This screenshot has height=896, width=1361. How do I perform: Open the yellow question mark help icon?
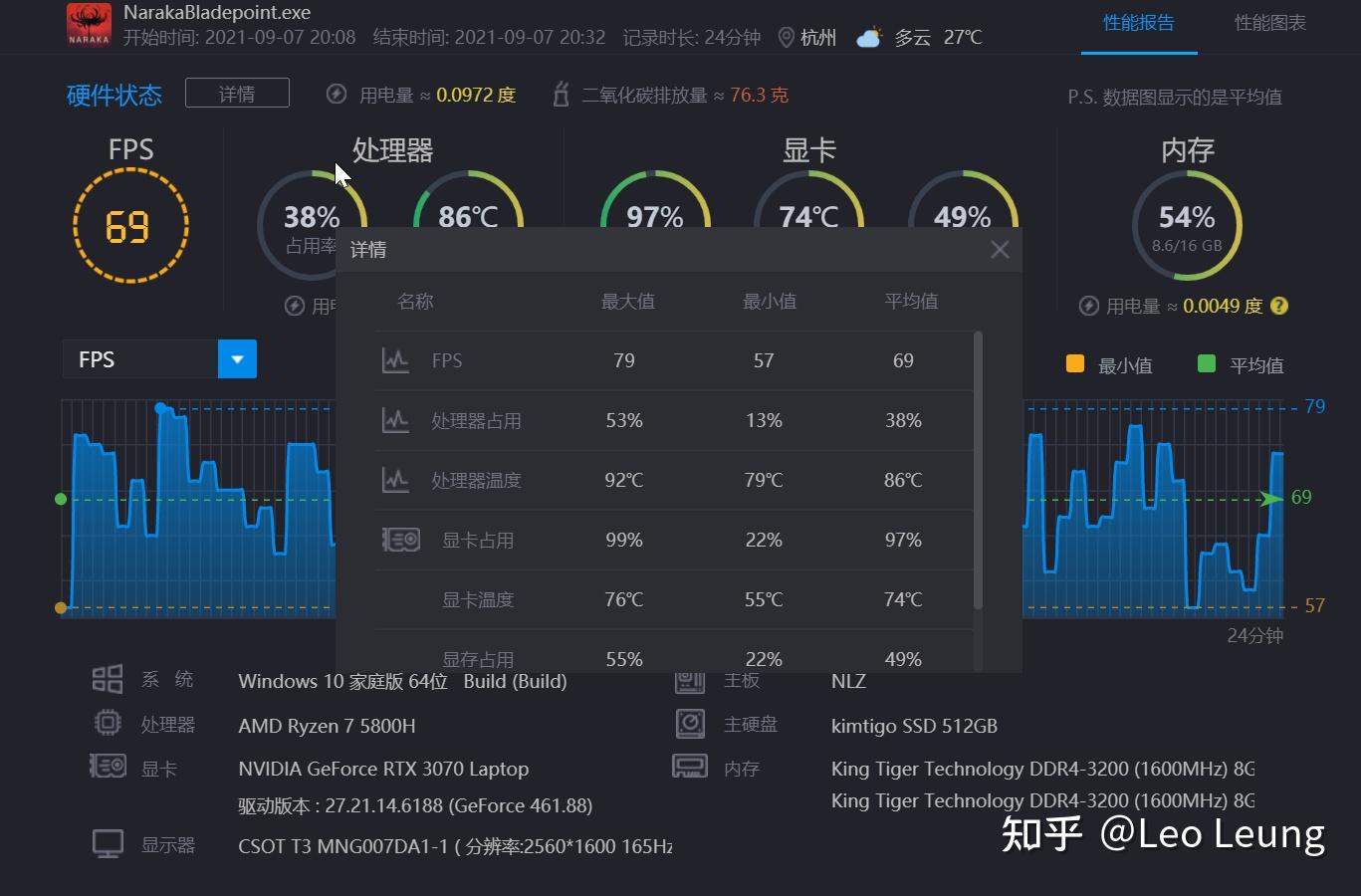pyautogui.click(x=1279, y=306)
